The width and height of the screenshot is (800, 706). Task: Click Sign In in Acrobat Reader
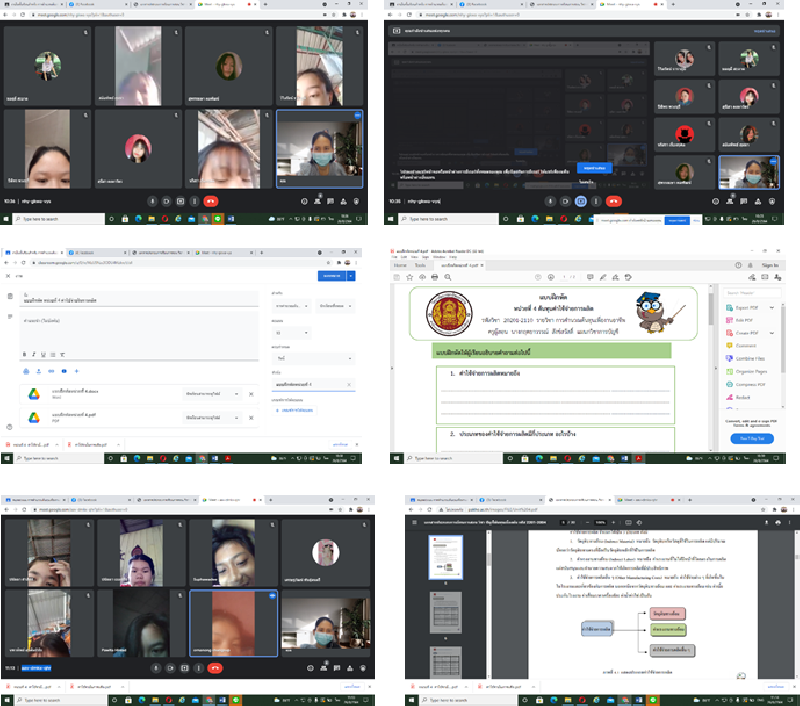pos(770,265)
